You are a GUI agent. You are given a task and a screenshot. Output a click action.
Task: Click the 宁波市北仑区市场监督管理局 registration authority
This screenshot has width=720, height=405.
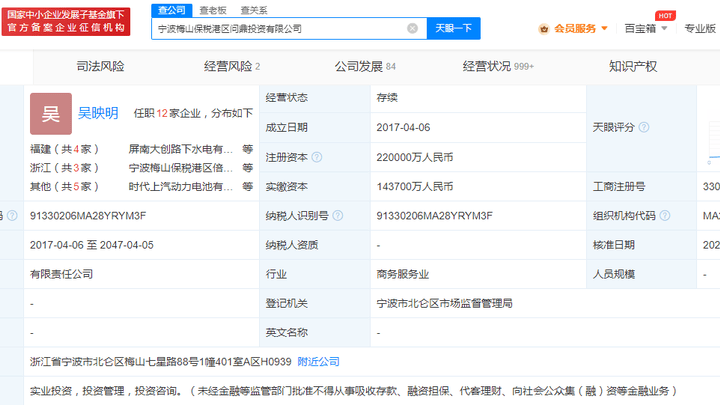pyautogui.click(x=444, y=304)
